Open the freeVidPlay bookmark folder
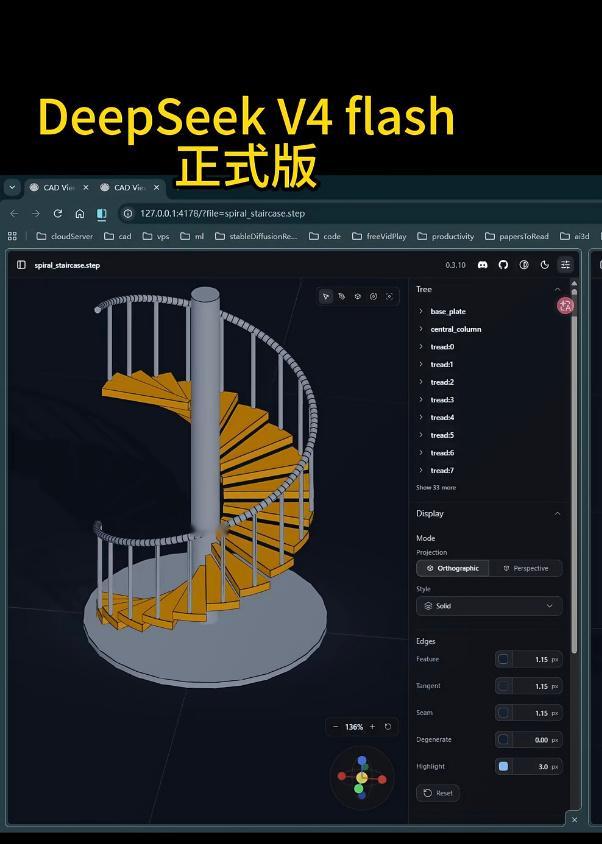The width and height of the screenshot is (602, 844). point(379,236)
